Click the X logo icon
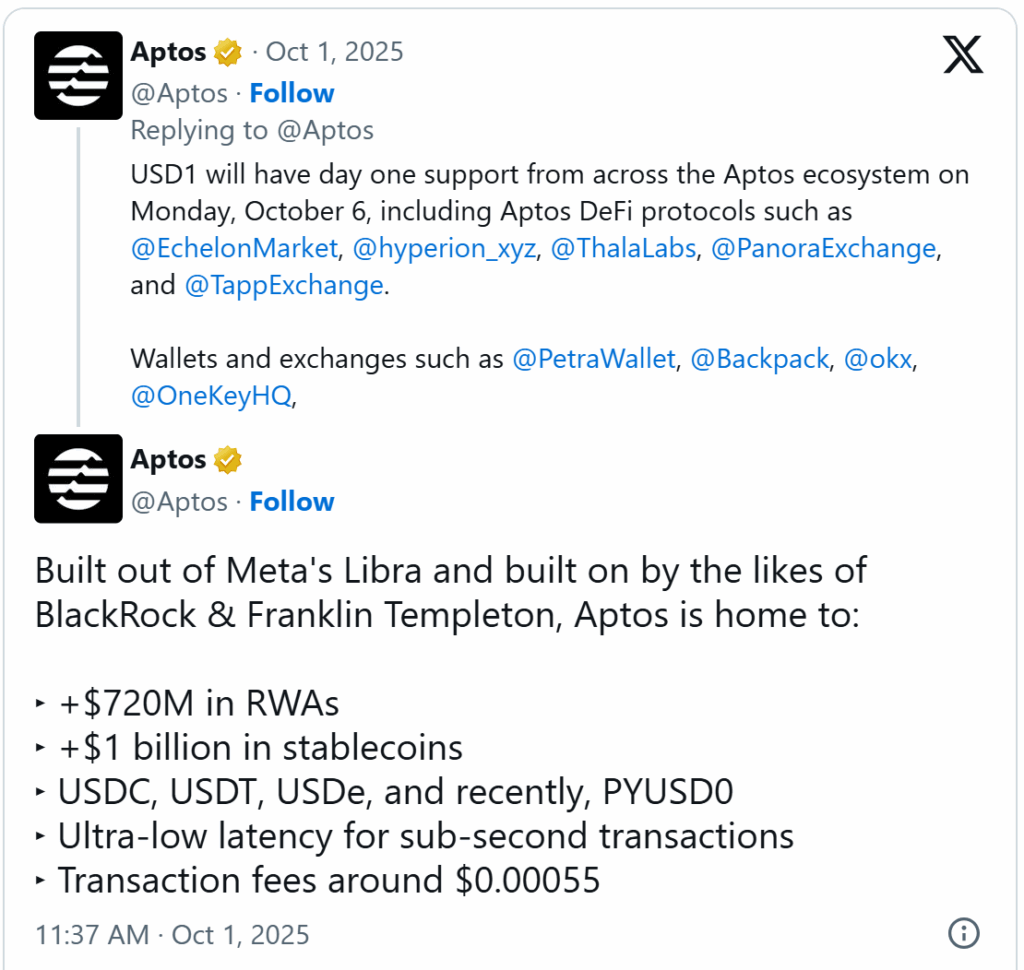Viewport: 1024px width, 970px height. click(963, 52)
